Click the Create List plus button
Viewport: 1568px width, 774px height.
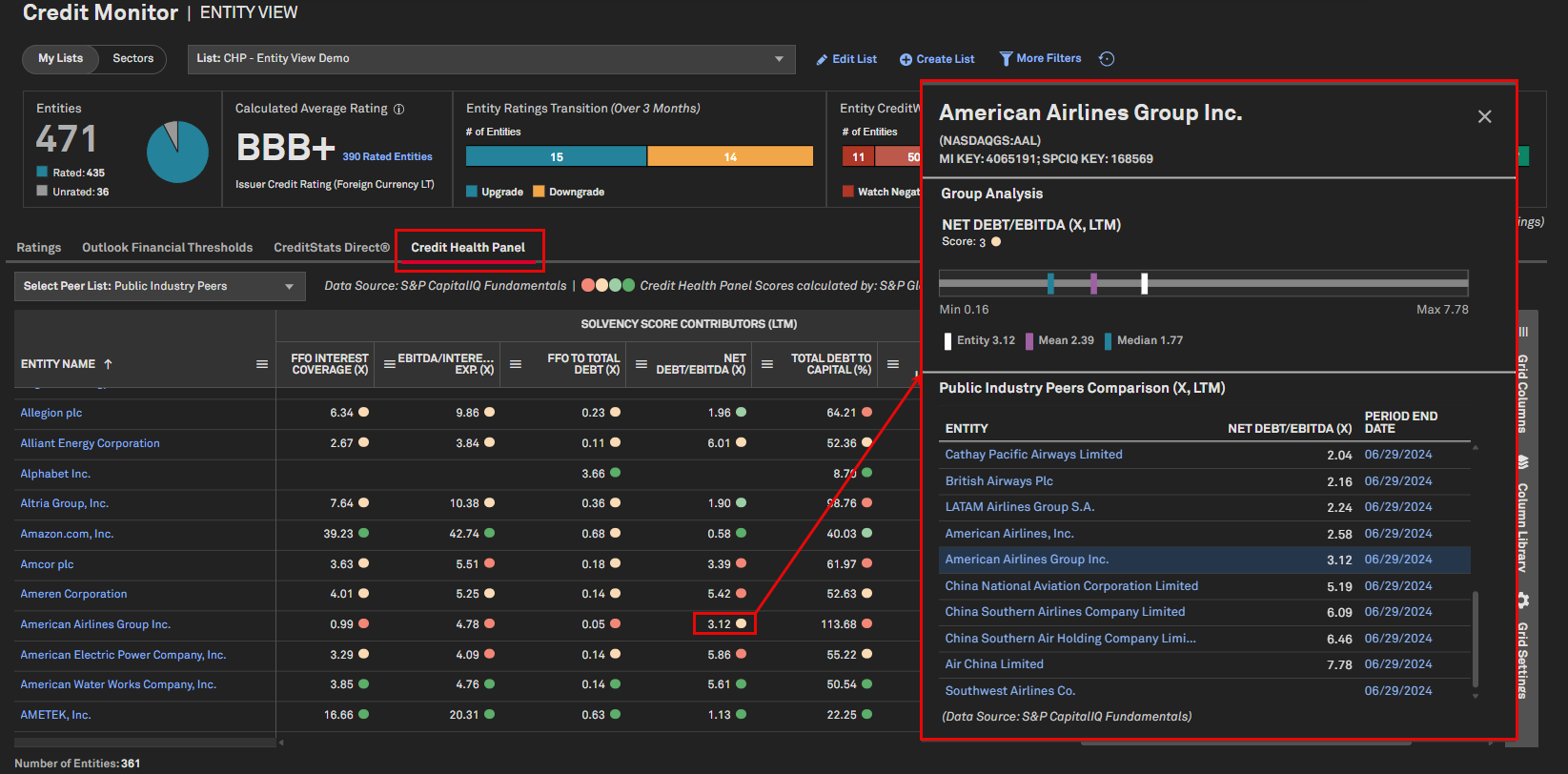[x=937, y=59]
